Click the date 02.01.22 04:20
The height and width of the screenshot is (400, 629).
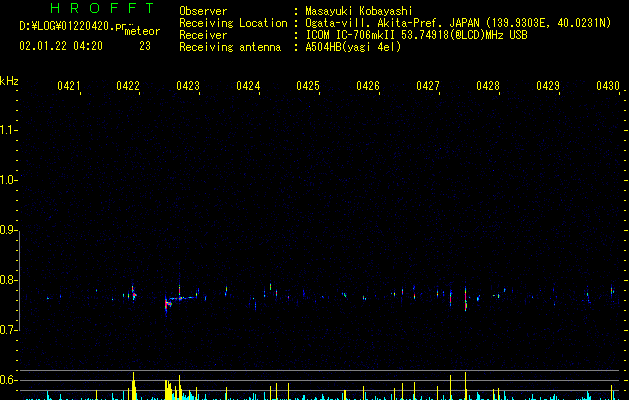(x=61, y=46)
